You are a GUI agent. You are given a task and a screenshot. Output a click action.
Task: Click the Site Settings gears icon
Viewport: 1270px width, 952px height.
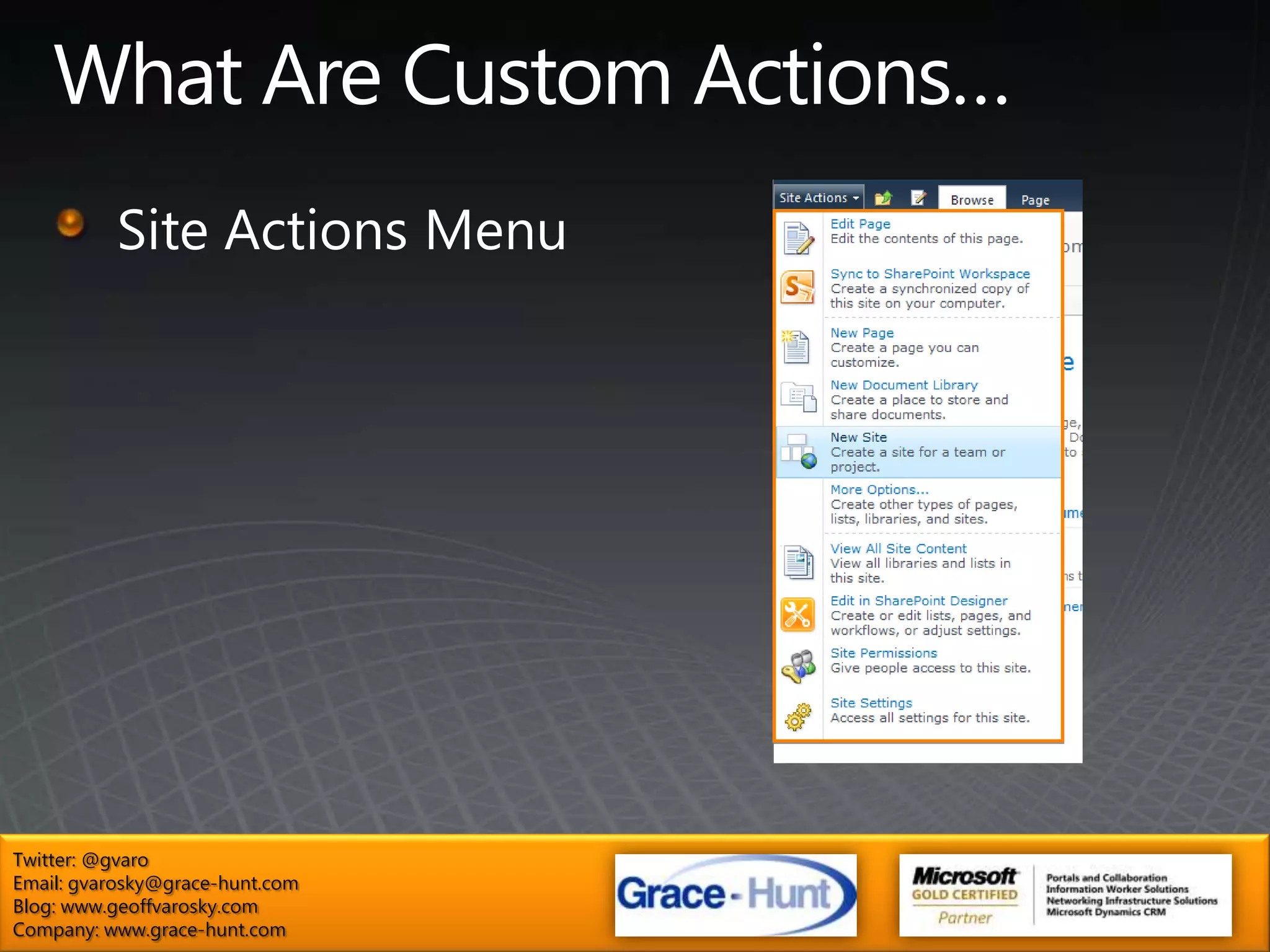pyautogui.click(x=798, y=717)
